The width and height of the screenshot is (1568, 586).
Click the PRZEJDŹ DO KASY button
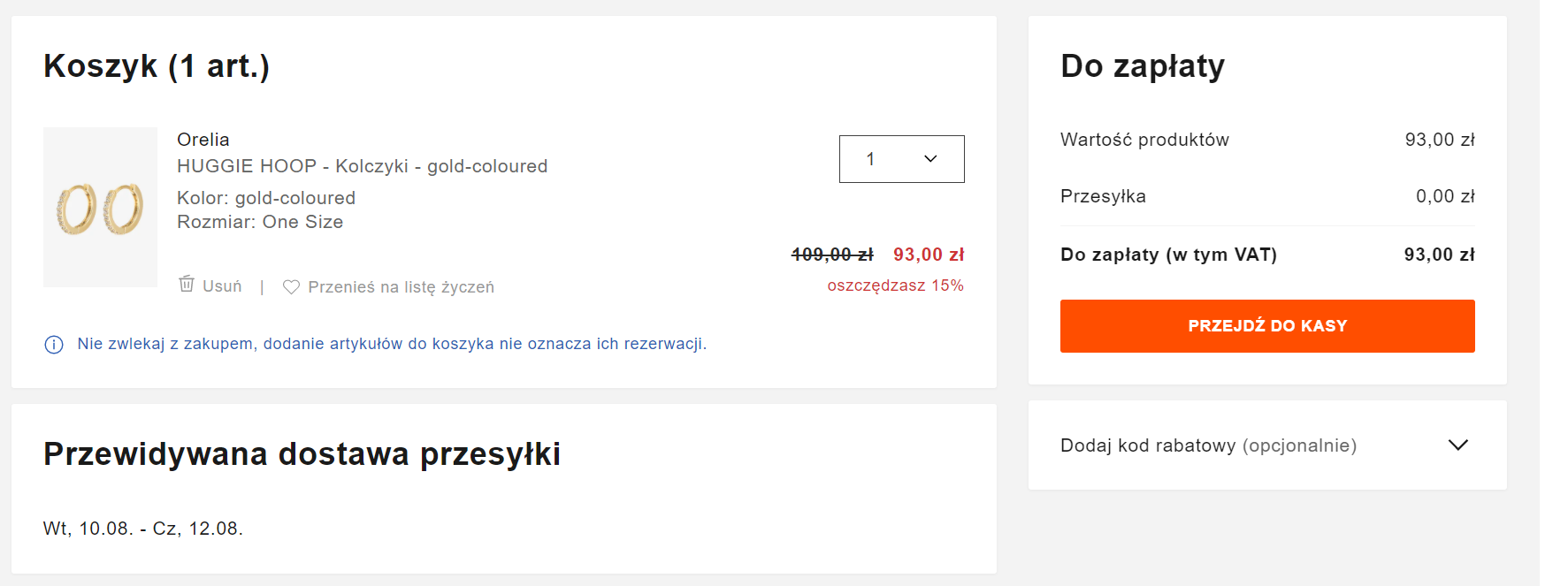[x=1266, y=326]
